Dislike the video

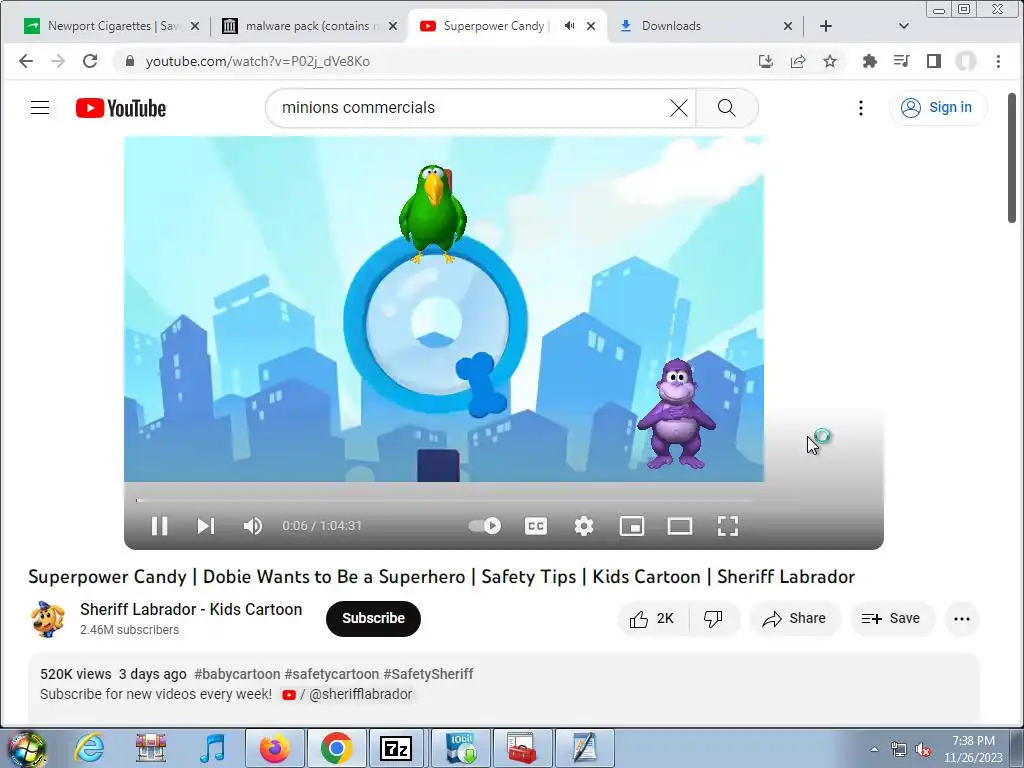click(x=713, y=618)
